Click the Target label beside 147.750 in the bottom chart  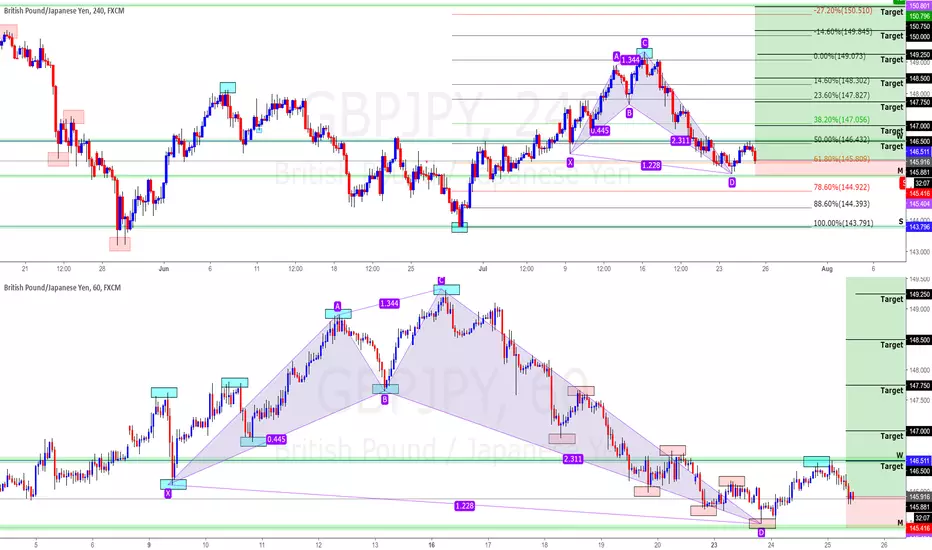tap(892, 391)
